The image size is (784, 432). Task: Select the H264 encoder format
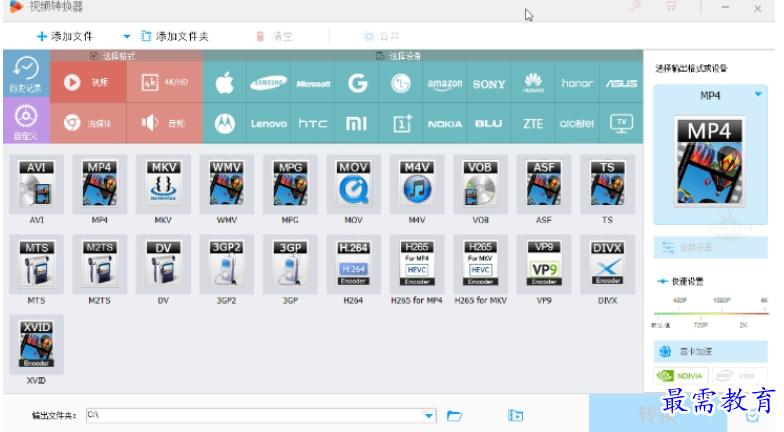pyautogui.click(x=354, y=264)
